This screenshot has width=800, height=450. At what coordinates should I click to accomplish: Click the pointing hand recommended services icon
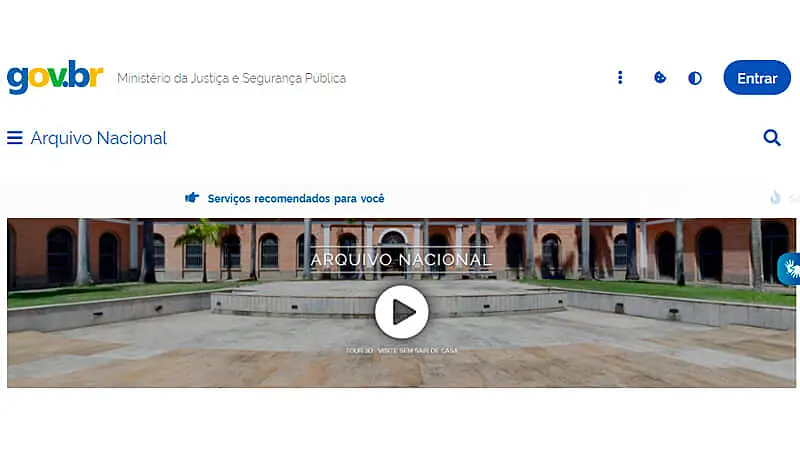pos(192,197)
